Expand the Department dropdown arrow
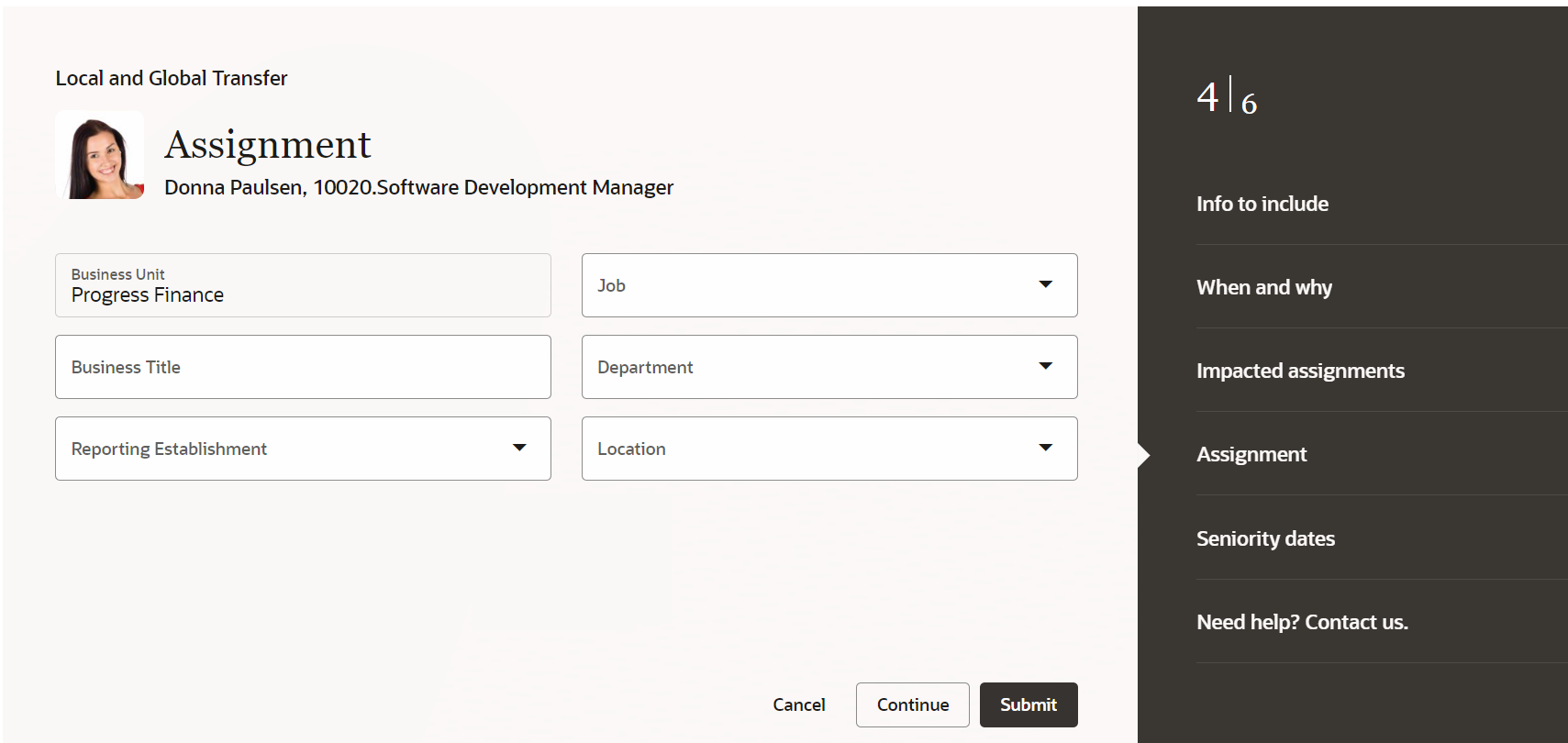Screen dimensions: 1568x743 (1045, 366)
